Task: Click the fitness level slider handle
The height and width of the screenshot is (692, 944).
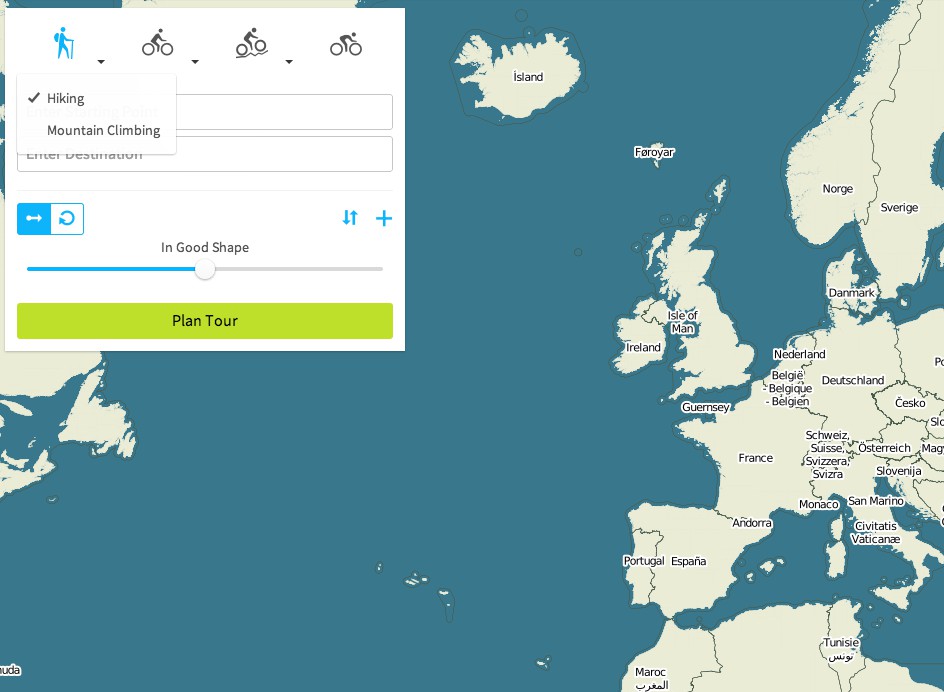Action: [205, 269]
